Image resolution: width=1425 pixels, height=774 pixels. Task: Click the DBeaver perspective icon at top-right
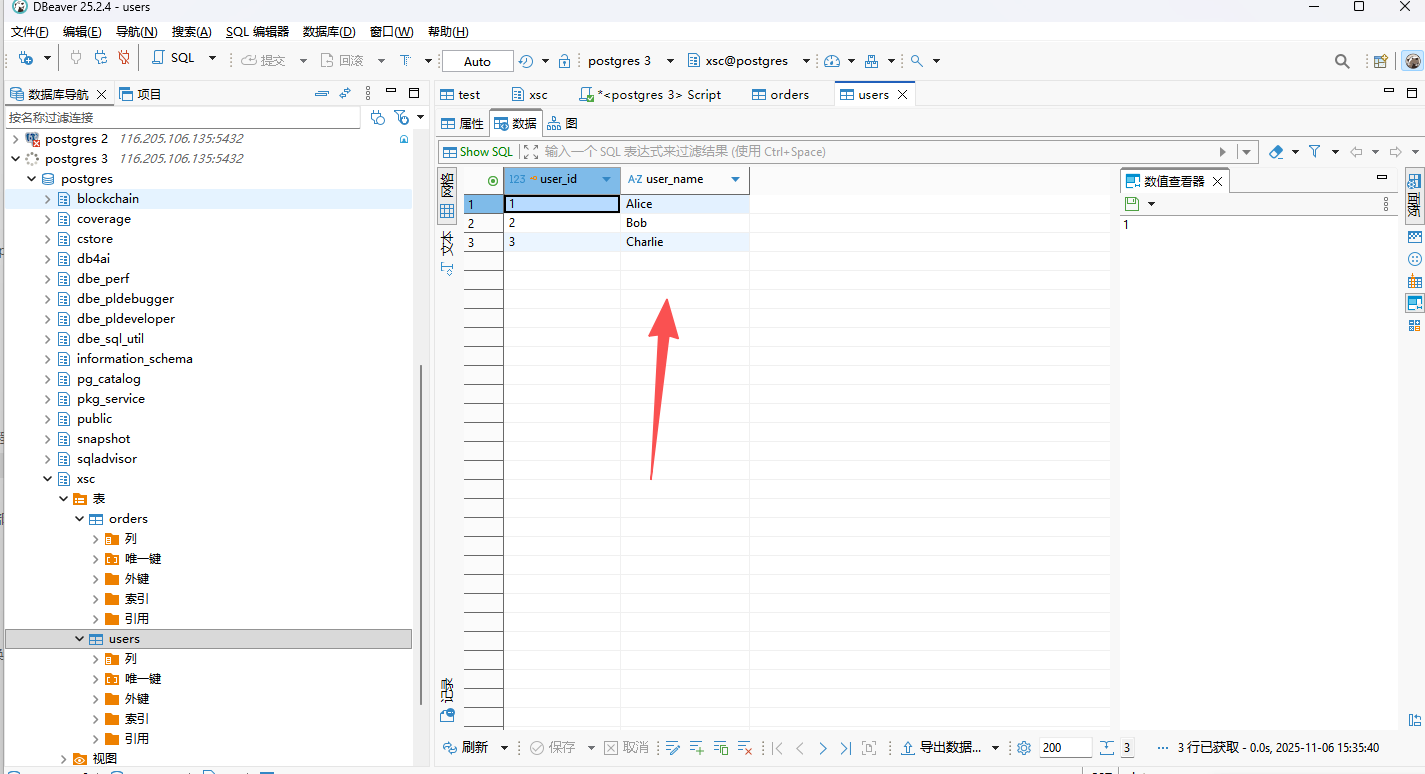click(1412, 61)
